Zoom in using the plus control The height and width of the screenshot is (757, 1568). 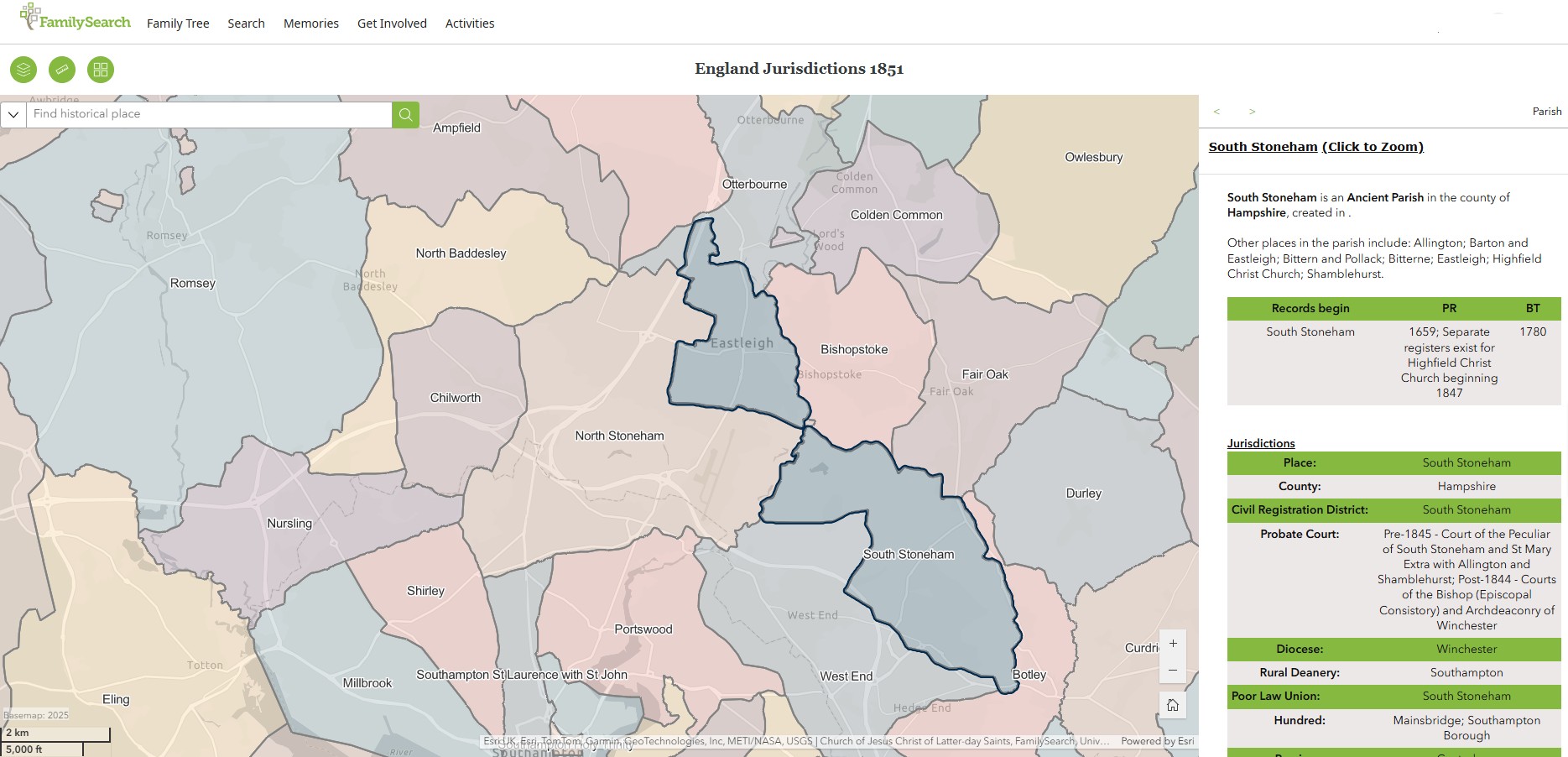(1172, 644)
